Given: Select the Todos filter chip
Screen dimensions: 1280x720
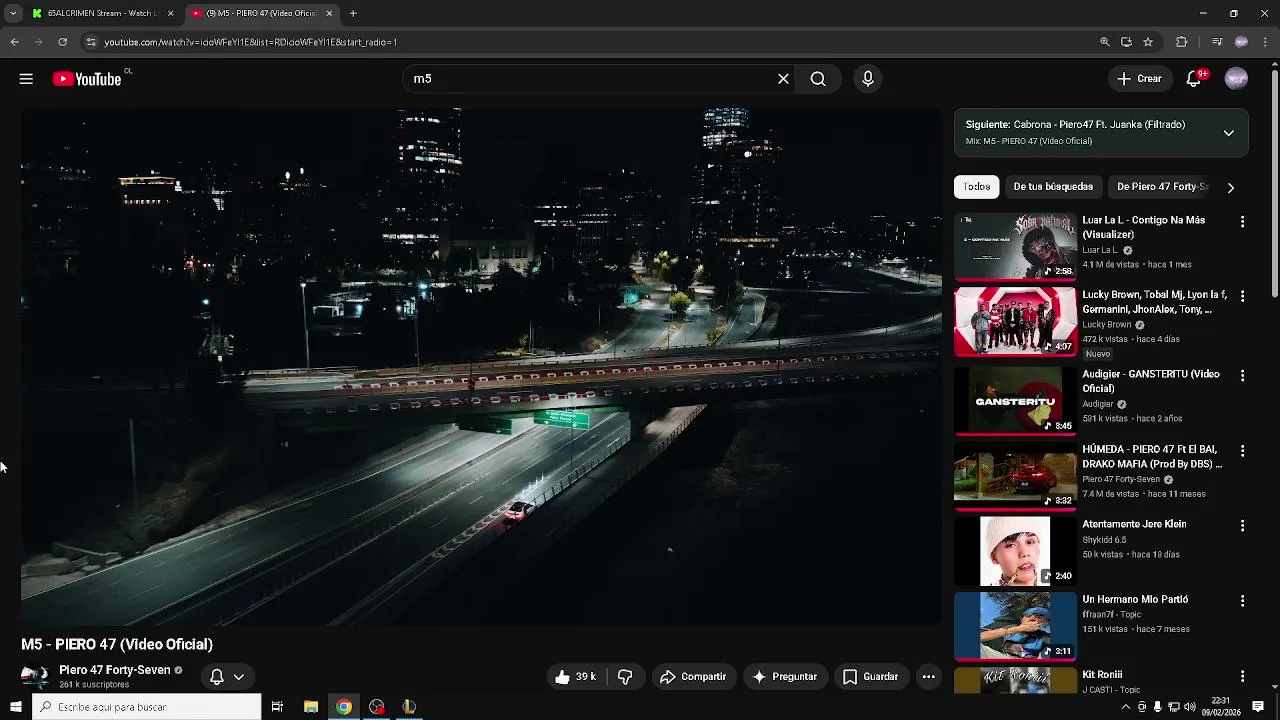Looking at the screenshot, I should click(x=977, y=187).
